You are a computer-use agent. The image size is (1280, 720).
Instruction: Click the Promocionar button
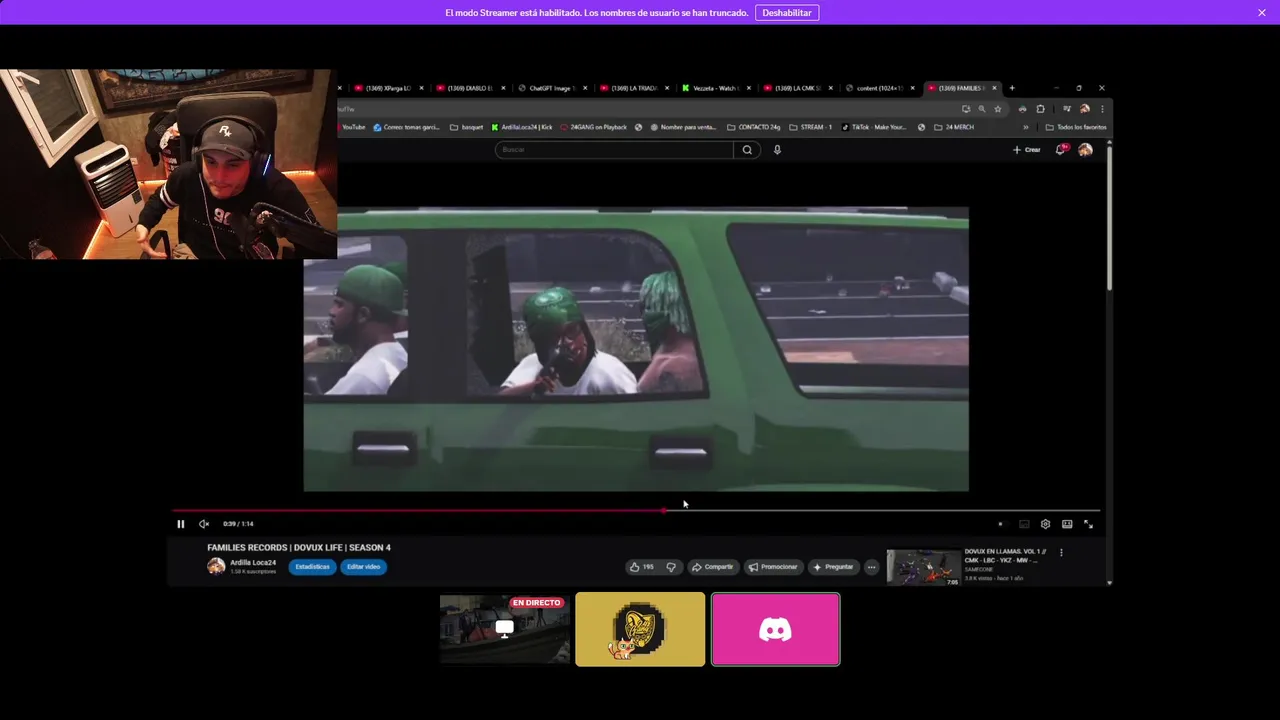773,567
